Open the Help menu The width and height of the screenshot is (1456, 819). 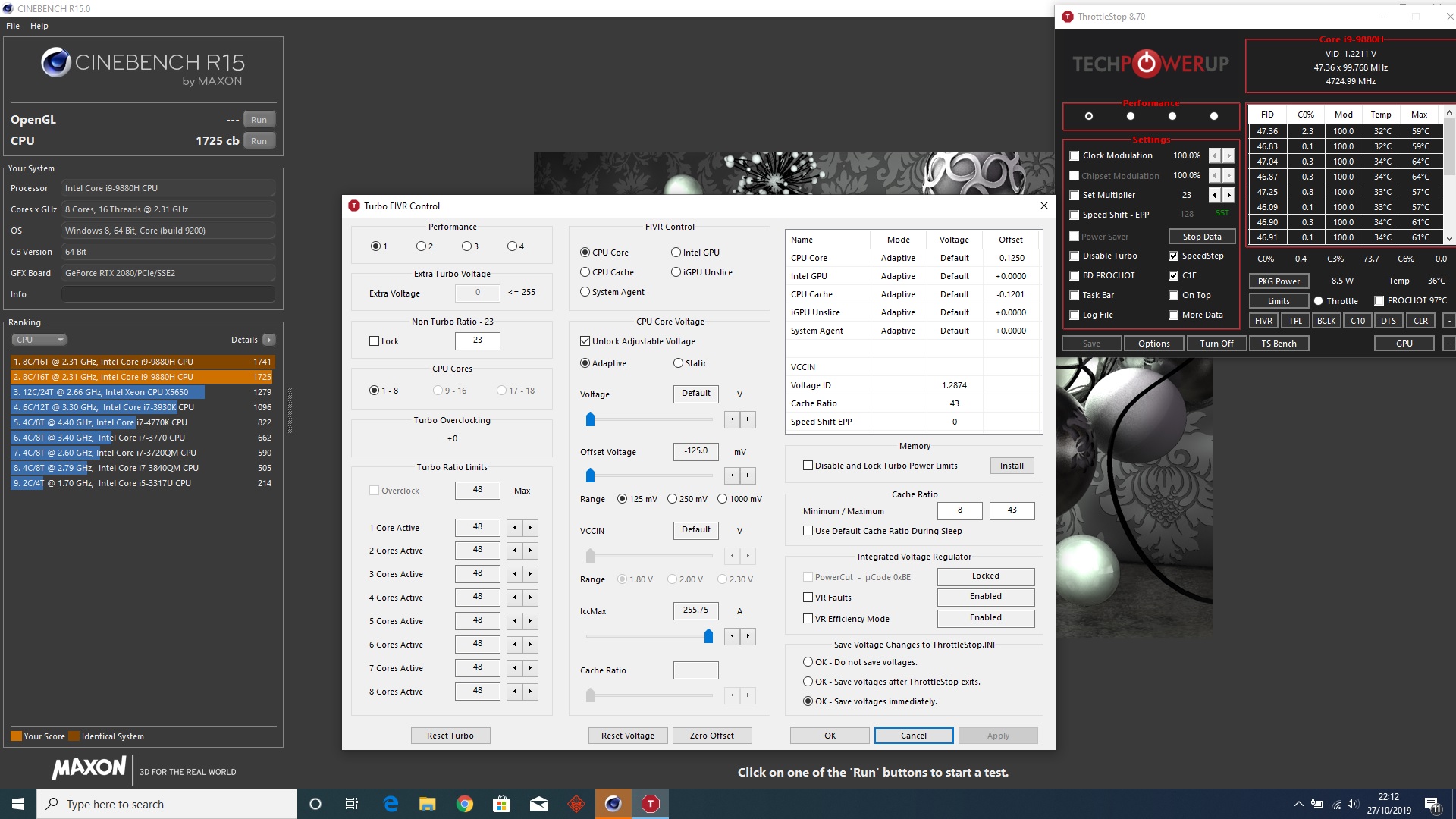pos(39,26)
